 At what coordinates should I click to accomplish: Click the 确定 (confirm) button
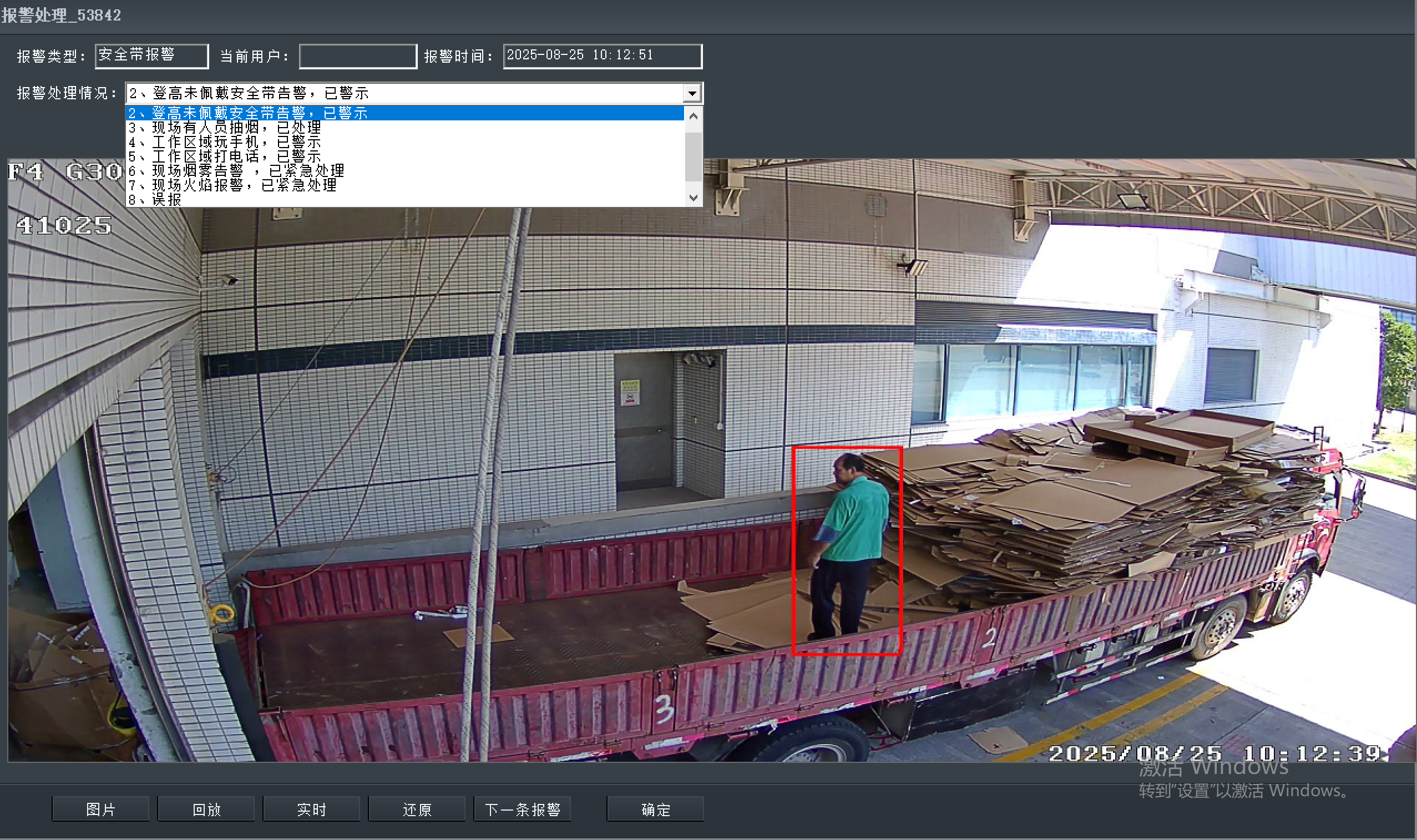[655, 808]
